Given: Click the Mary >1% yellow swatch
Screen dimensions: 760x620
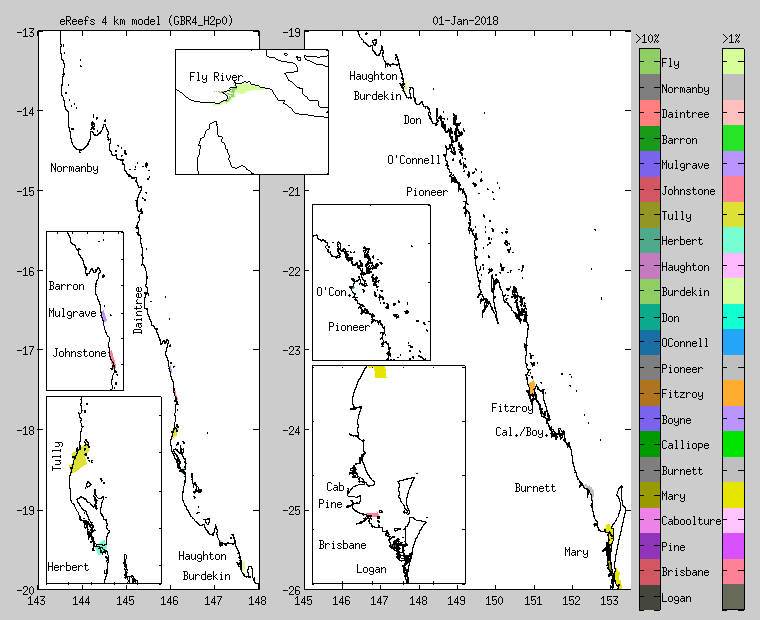Looking at the screenshot, I should point(733,496).
